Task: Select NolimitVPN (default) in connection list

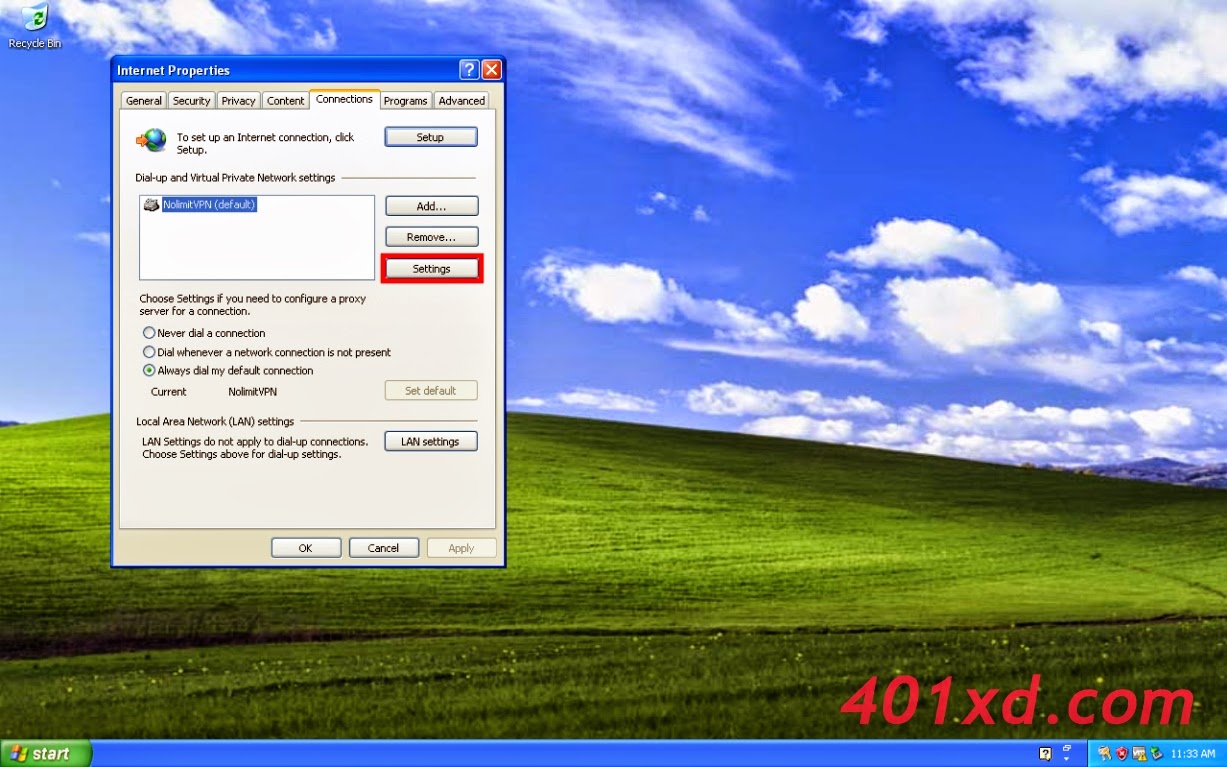Action: [209, 205]
